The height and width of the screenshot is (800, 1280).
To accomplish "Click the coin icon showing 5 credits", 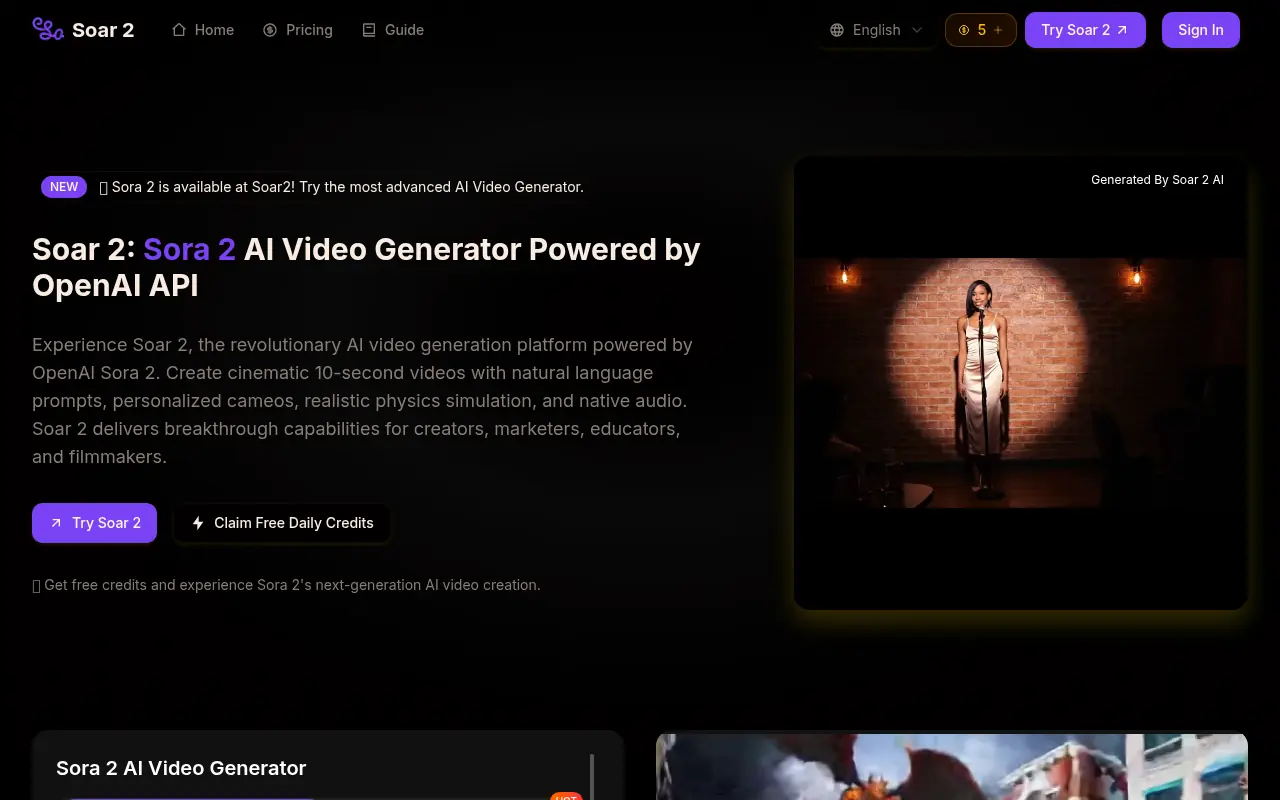I will coord(963,30).
